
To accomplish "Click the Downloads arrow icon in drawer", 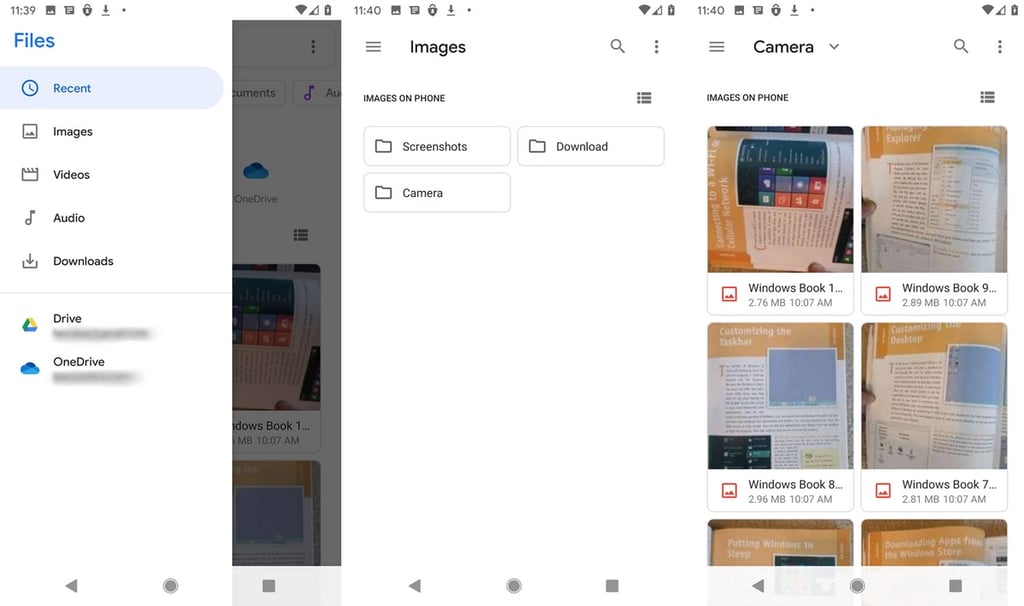I will coord(30,261).
